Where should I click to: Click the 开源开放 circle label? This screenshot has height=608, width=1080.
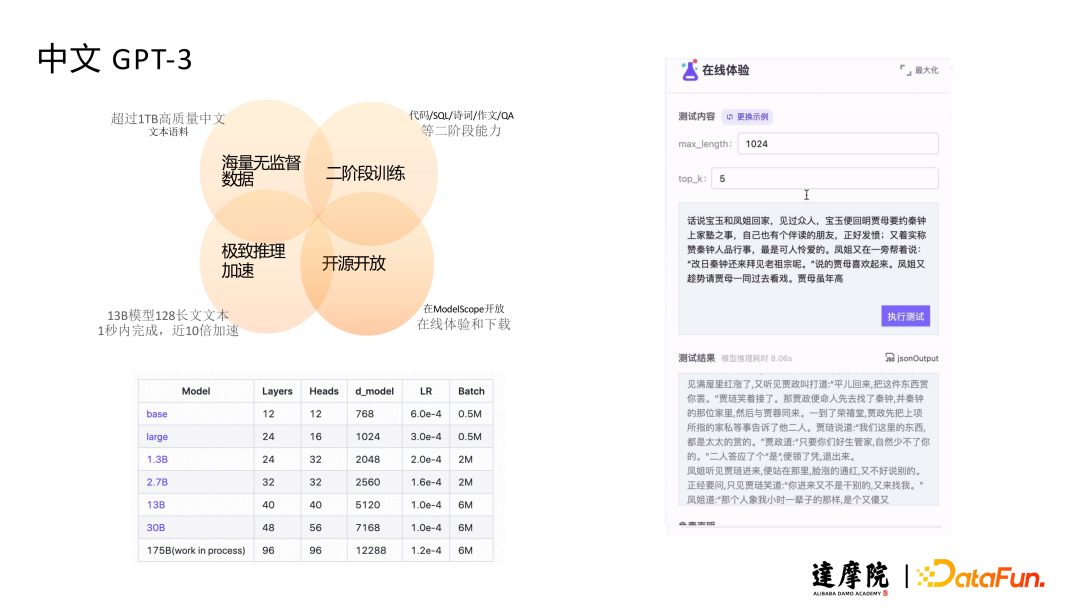tap(353, 263)
